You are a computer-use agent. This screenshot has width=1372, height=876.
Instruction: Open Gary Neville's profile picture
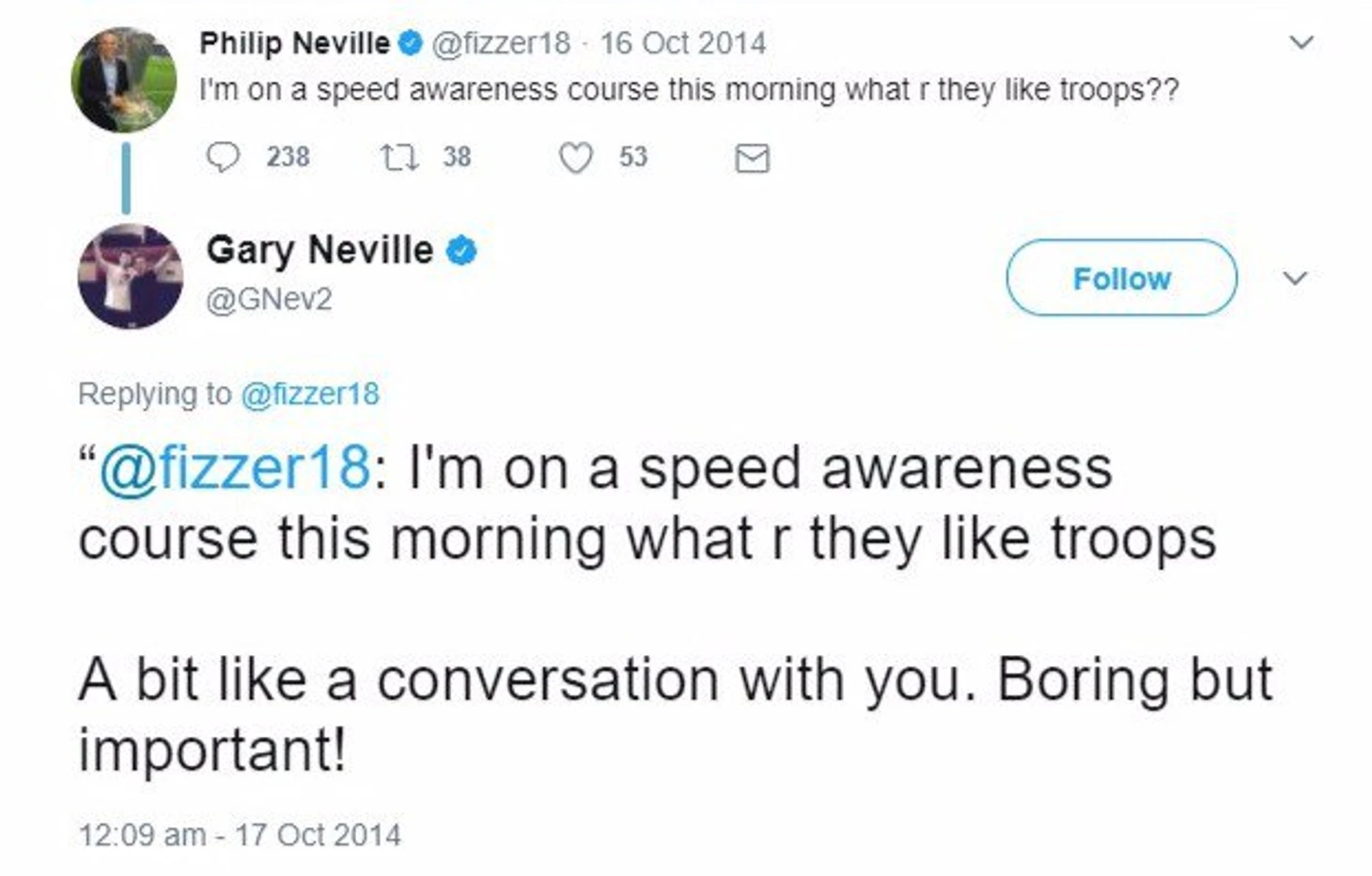[x=130, y=275]
